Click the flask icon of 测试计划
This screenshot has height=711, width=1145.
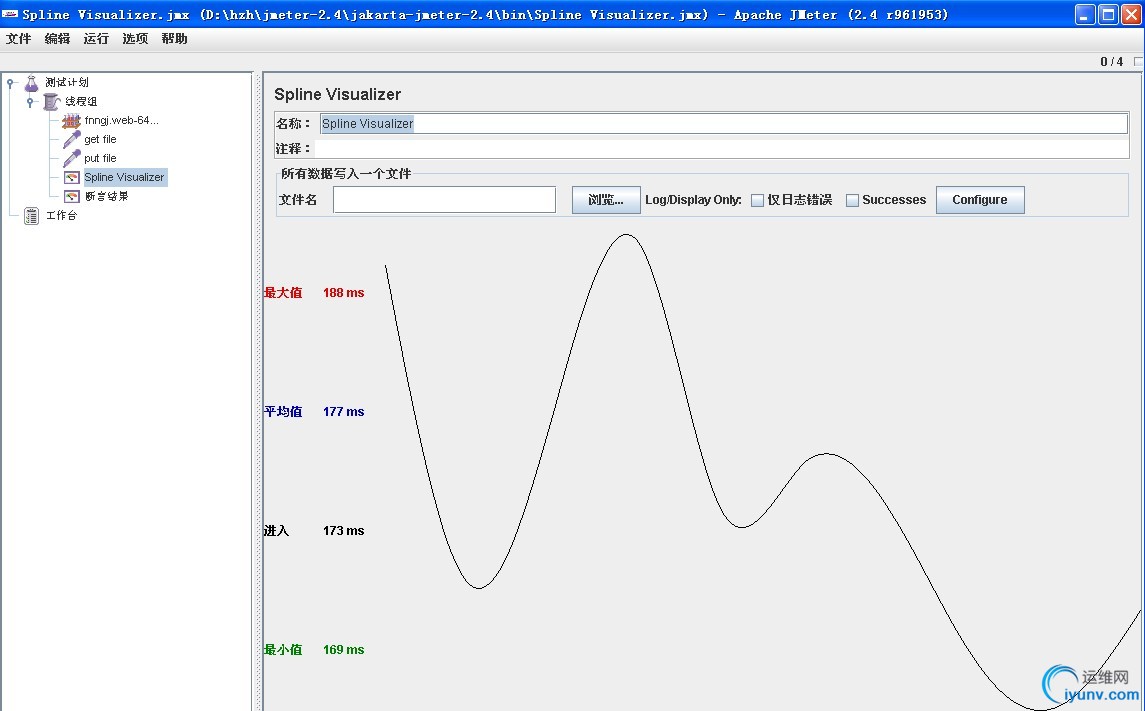pos(31,82)
